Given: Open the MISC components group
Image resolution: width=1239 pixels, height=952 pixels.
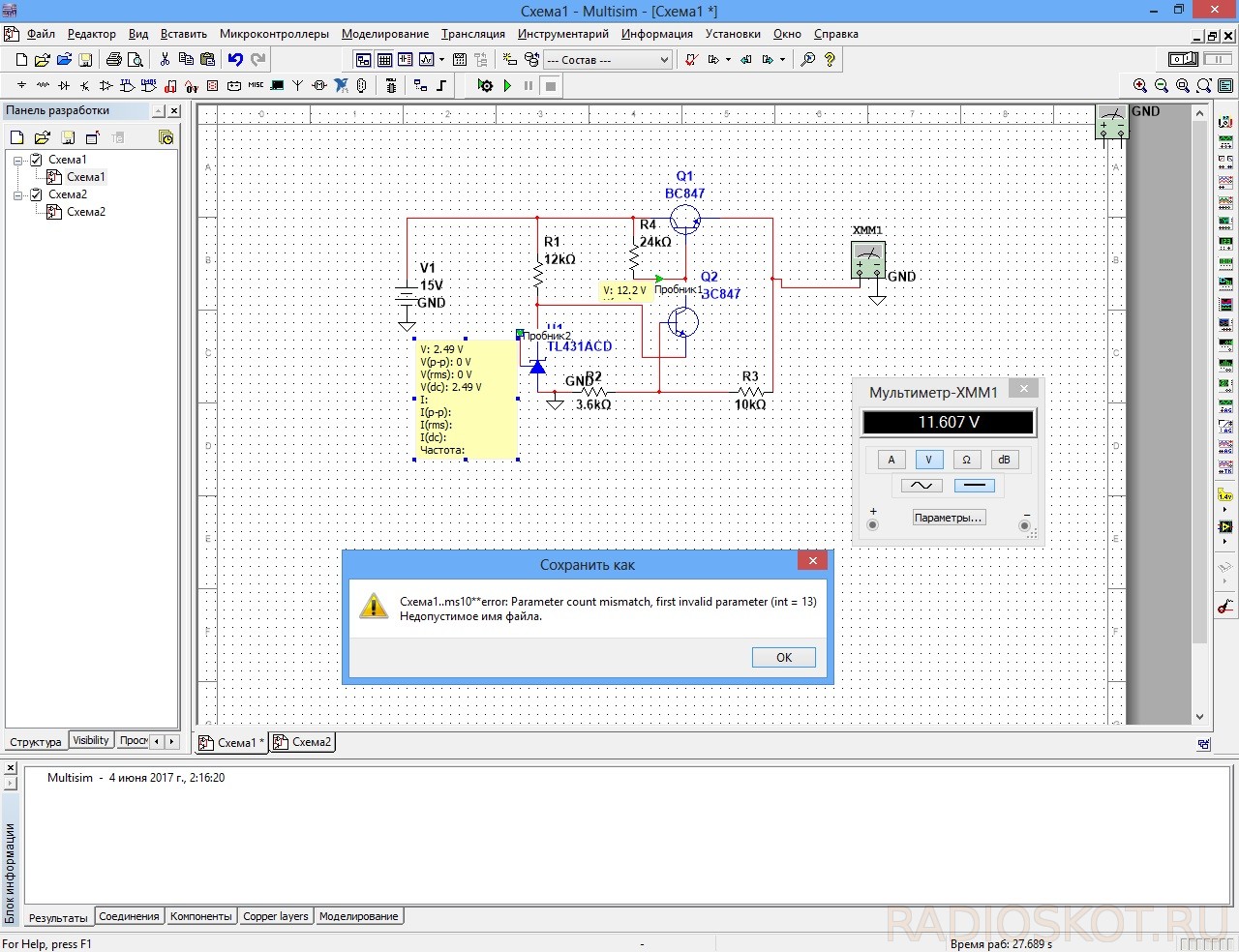Looking at the screenshot, I should [256, 86].
